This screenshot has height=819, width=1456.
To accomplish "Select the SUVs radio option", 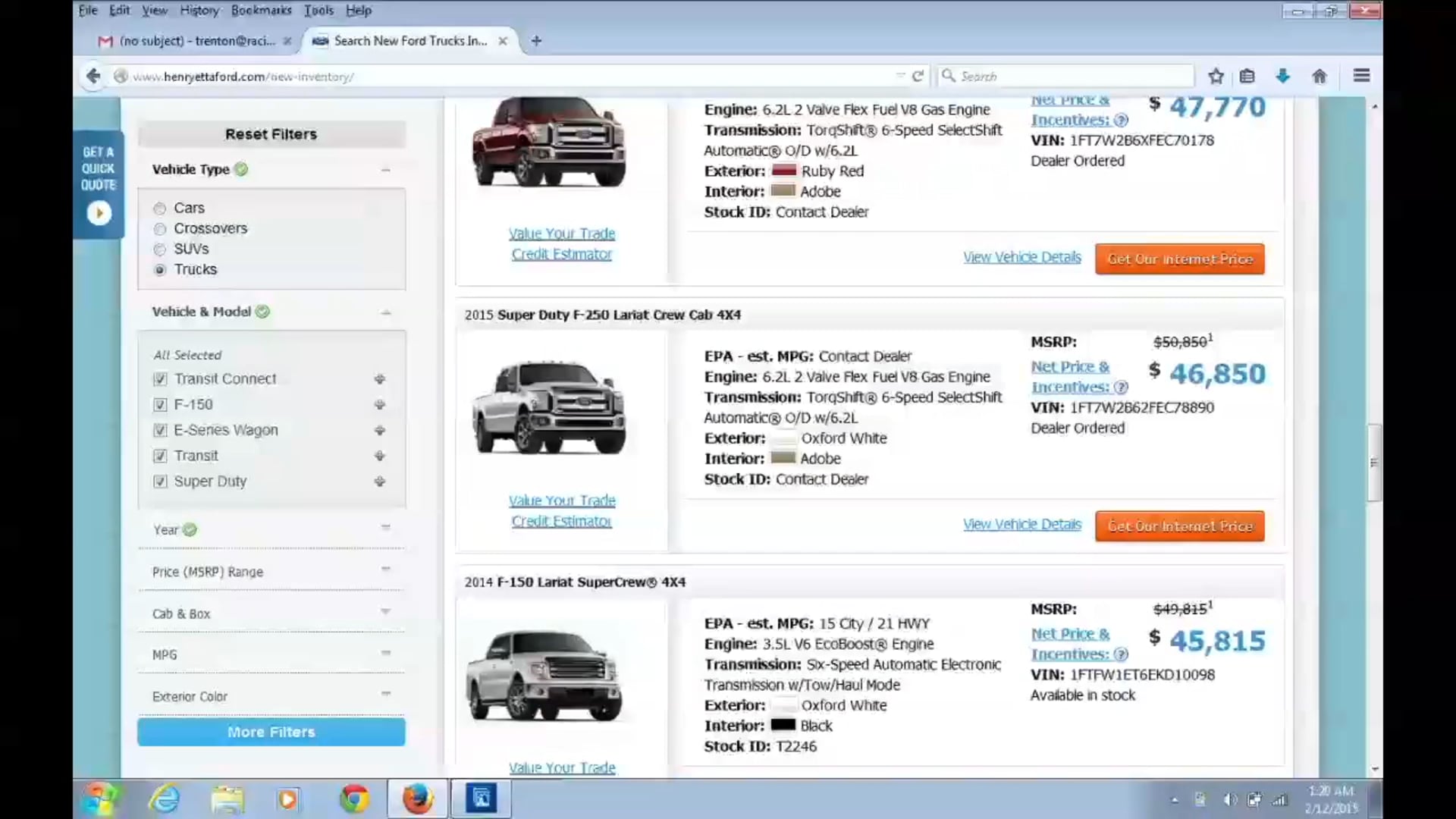I will pyautogui.click(x=159, y=249).
